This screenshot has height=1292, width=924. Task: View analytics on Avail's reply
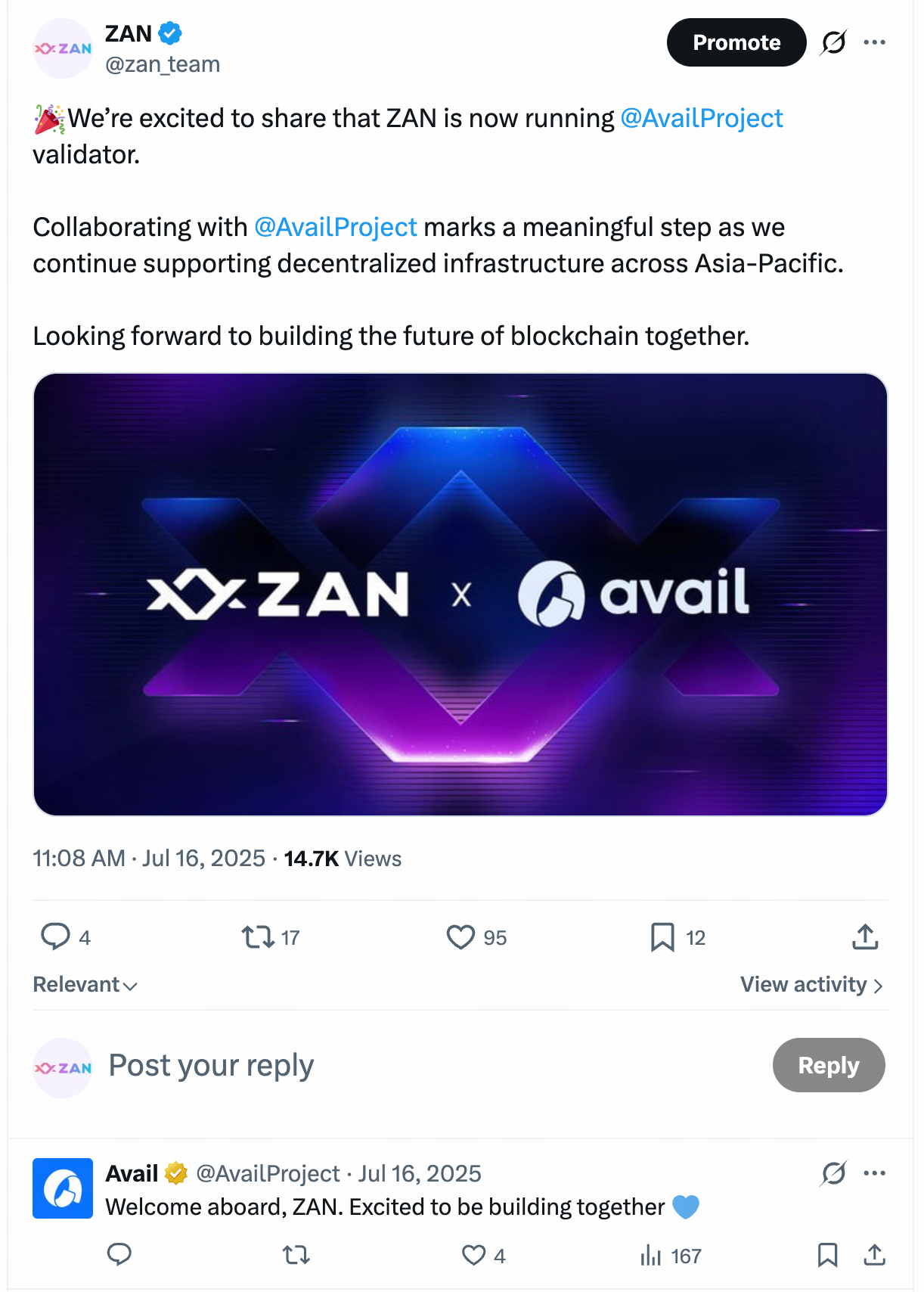point(651,1256)
